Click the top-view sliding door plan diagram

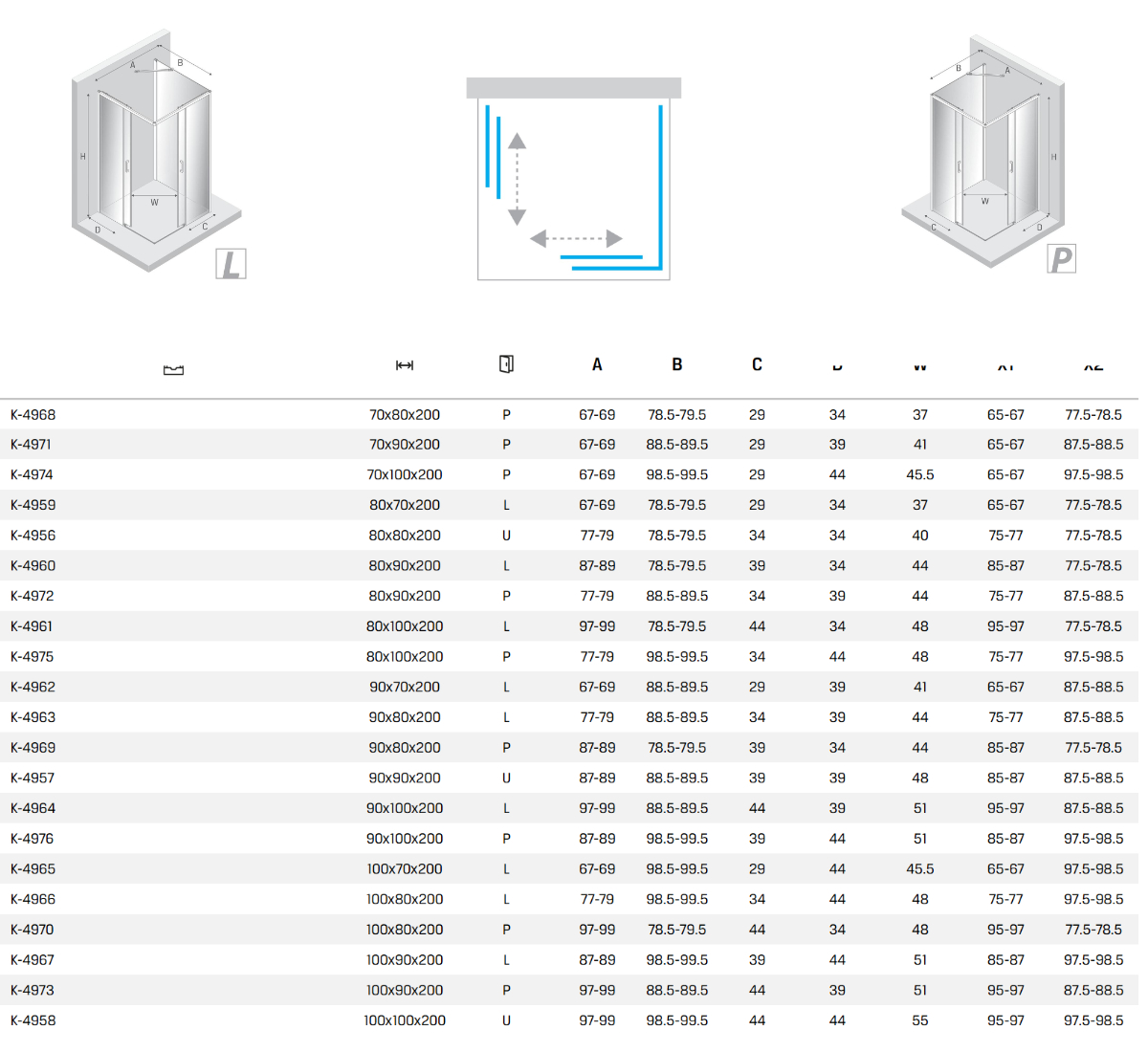[x=574, y=180]
